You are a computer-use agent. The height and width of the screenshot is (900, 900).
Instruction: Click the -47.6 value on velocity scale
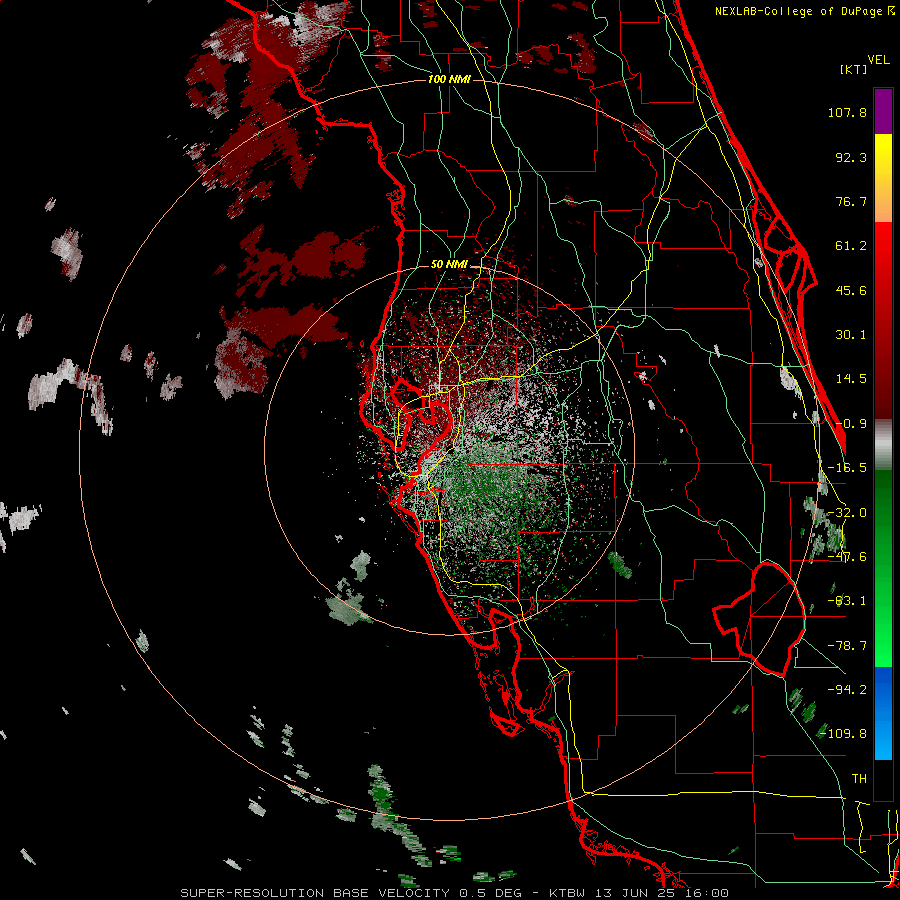(x=847, y=557)
